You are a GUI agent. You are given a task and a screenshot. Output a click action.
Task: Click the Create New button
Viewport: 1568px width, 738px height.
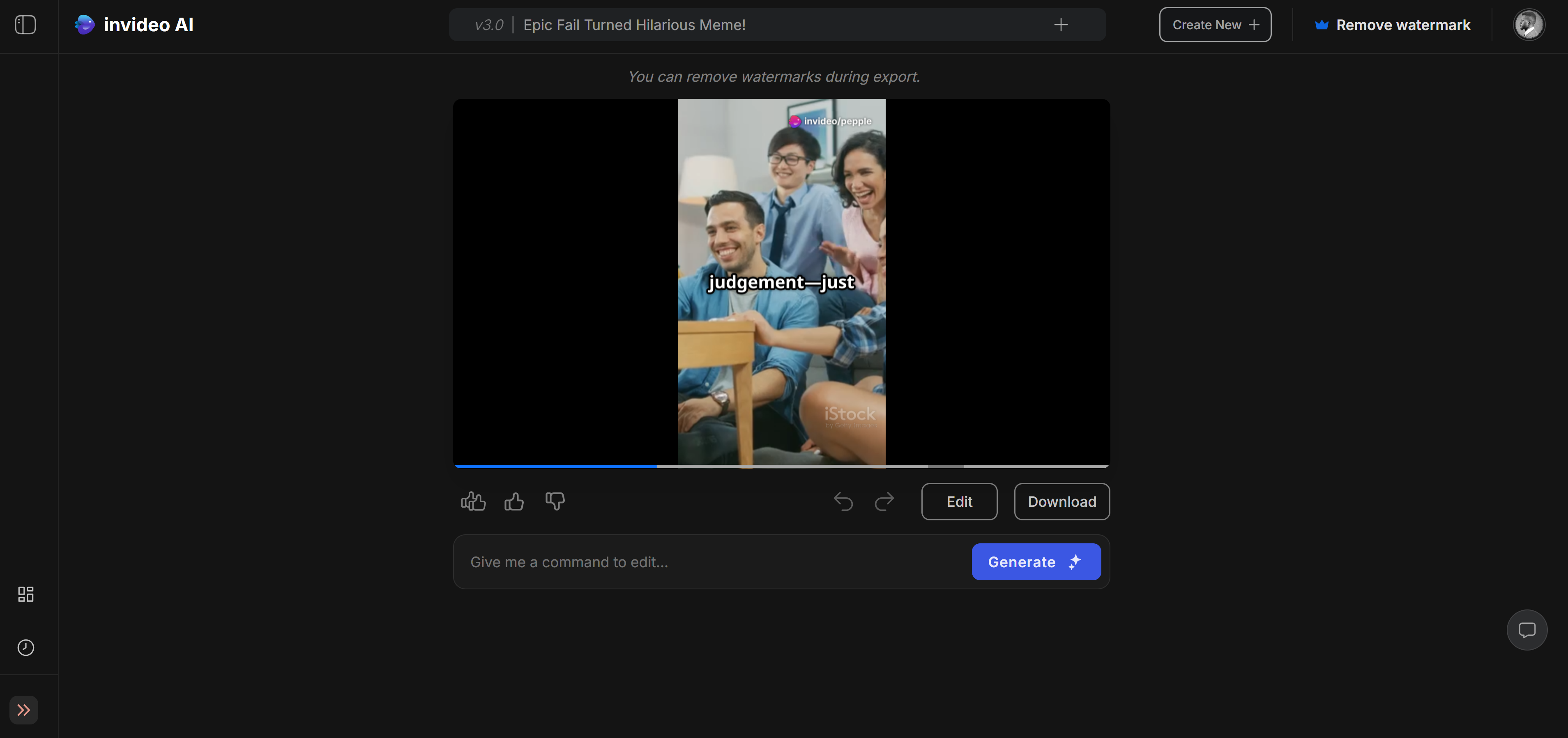click(x=1215, y=24)
